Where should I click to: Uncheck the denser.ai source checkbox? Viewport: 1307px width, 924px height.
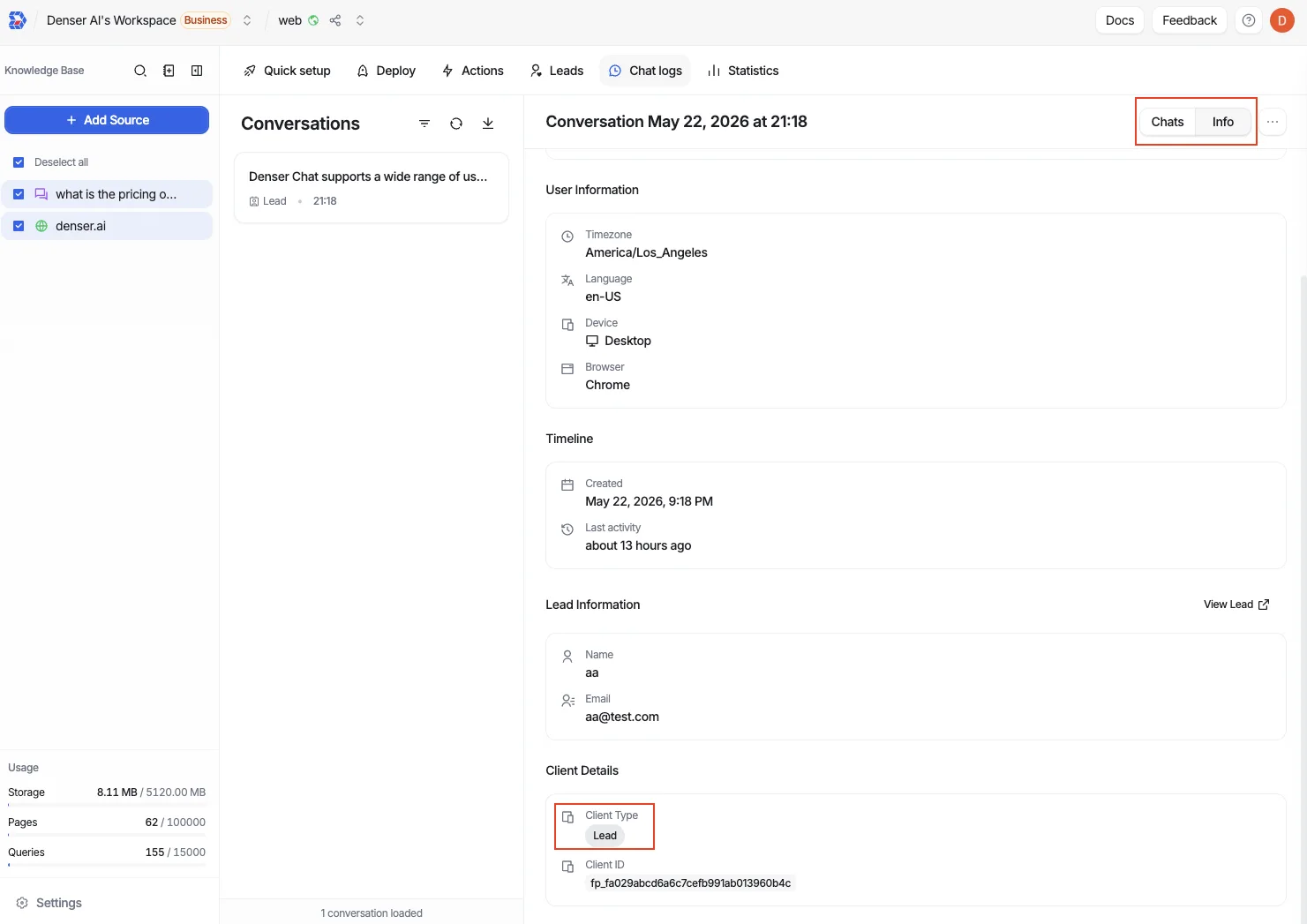pyautogui.click(x=19, y=226)
